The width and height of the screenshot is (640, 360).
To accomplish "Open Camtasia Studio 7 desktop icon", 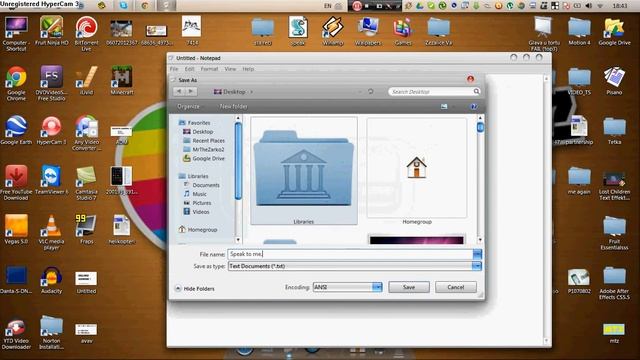I will pos(87,183).
